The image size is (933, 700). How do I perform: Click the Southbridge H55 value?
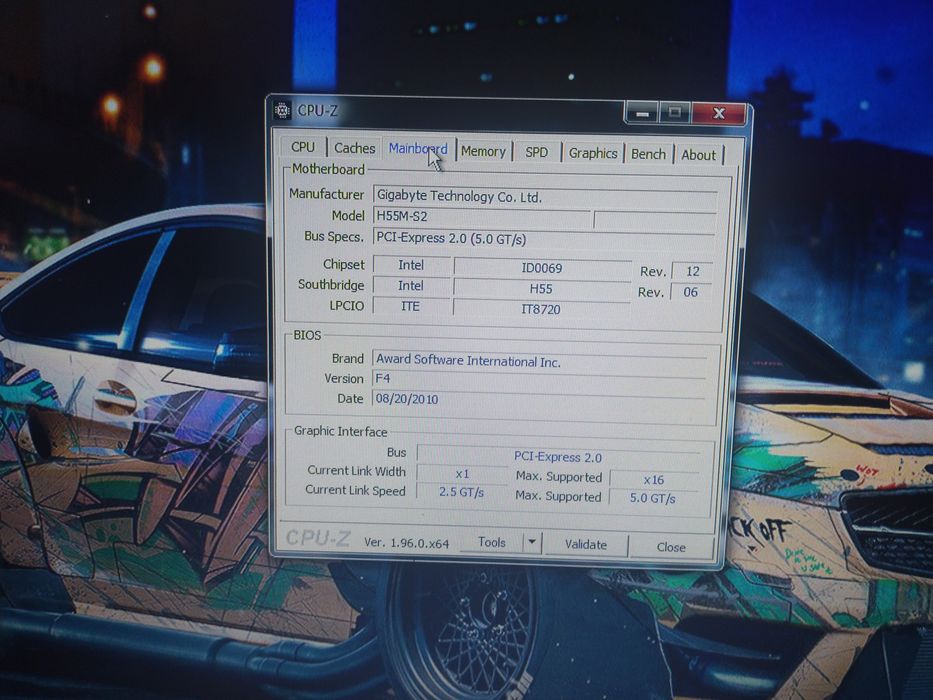tap(541, 289)
